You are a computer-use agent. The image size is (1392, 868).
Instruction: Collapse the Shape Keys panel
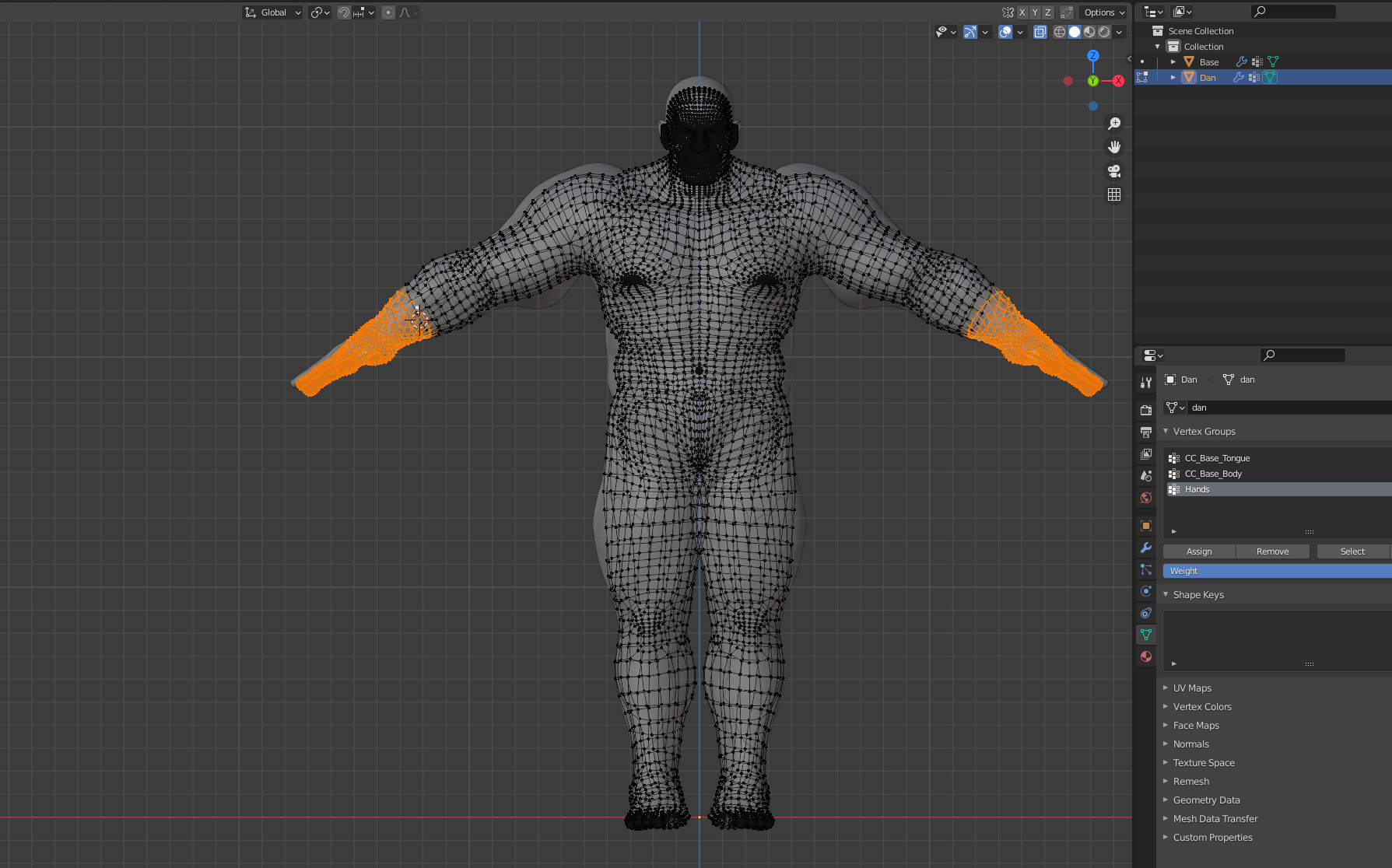coord(1166,594)
